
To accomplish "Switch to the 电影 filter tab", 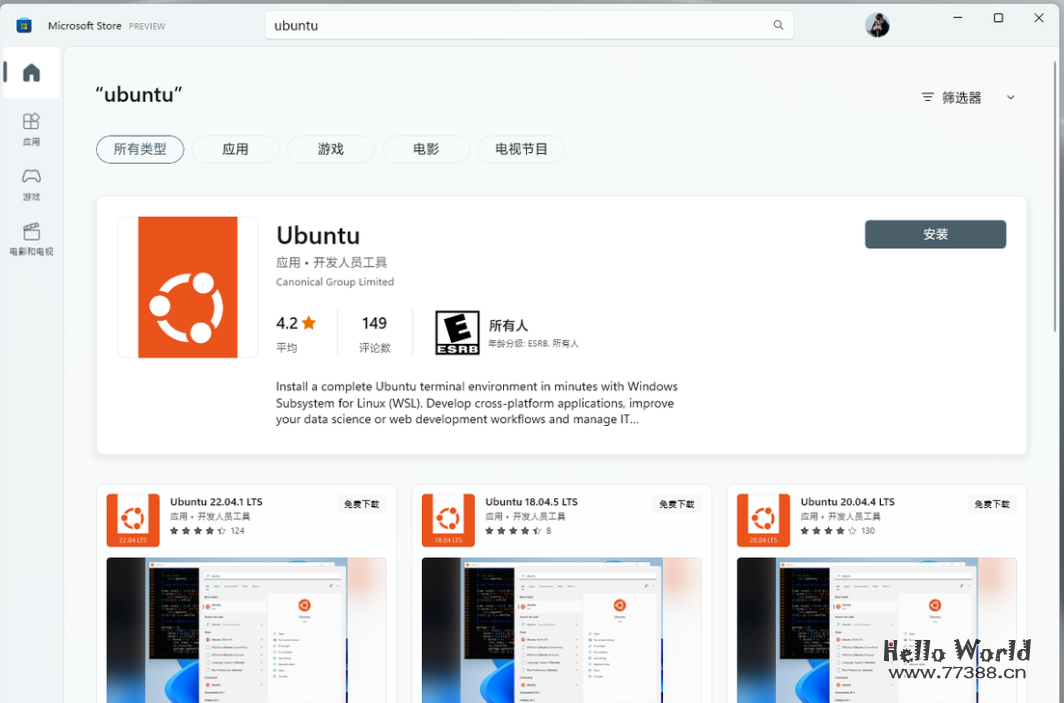I will coord(425,149).
